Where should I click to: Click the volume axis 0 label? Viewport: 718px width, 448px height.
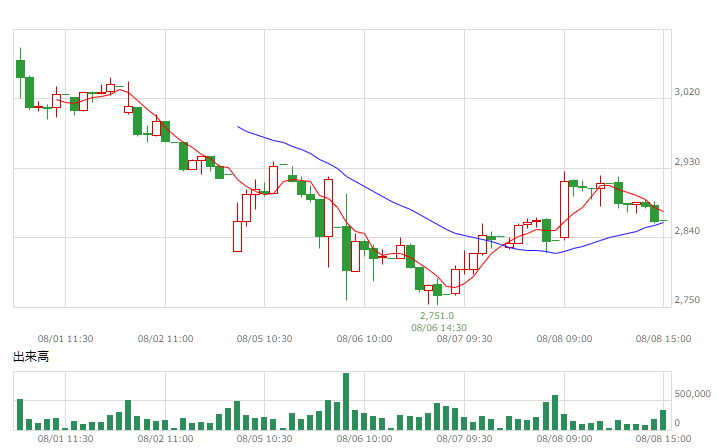(677, 423)
